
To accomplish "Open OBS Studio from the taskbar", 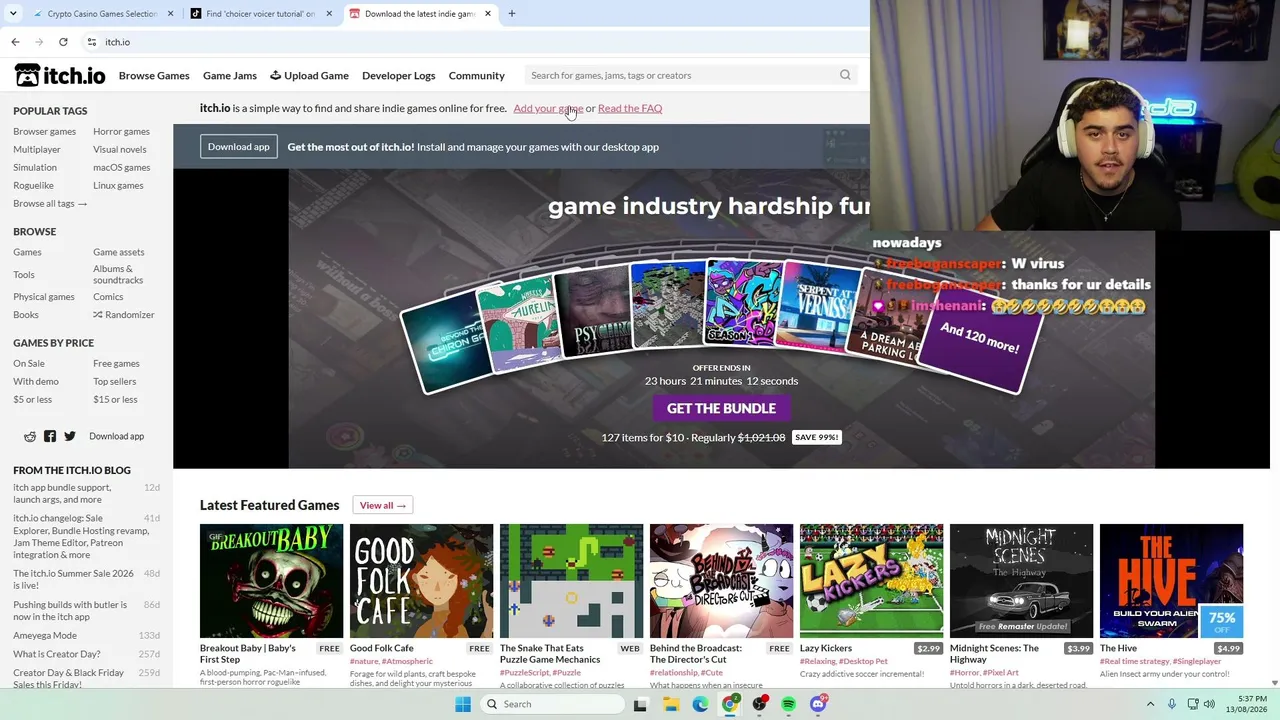I will click(x=760, y=704).
